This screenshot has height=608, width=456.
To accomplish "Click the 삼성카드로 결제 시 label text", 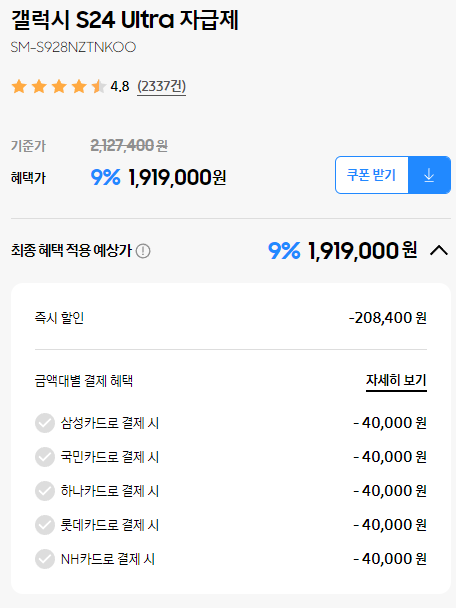I will (110, 423).
